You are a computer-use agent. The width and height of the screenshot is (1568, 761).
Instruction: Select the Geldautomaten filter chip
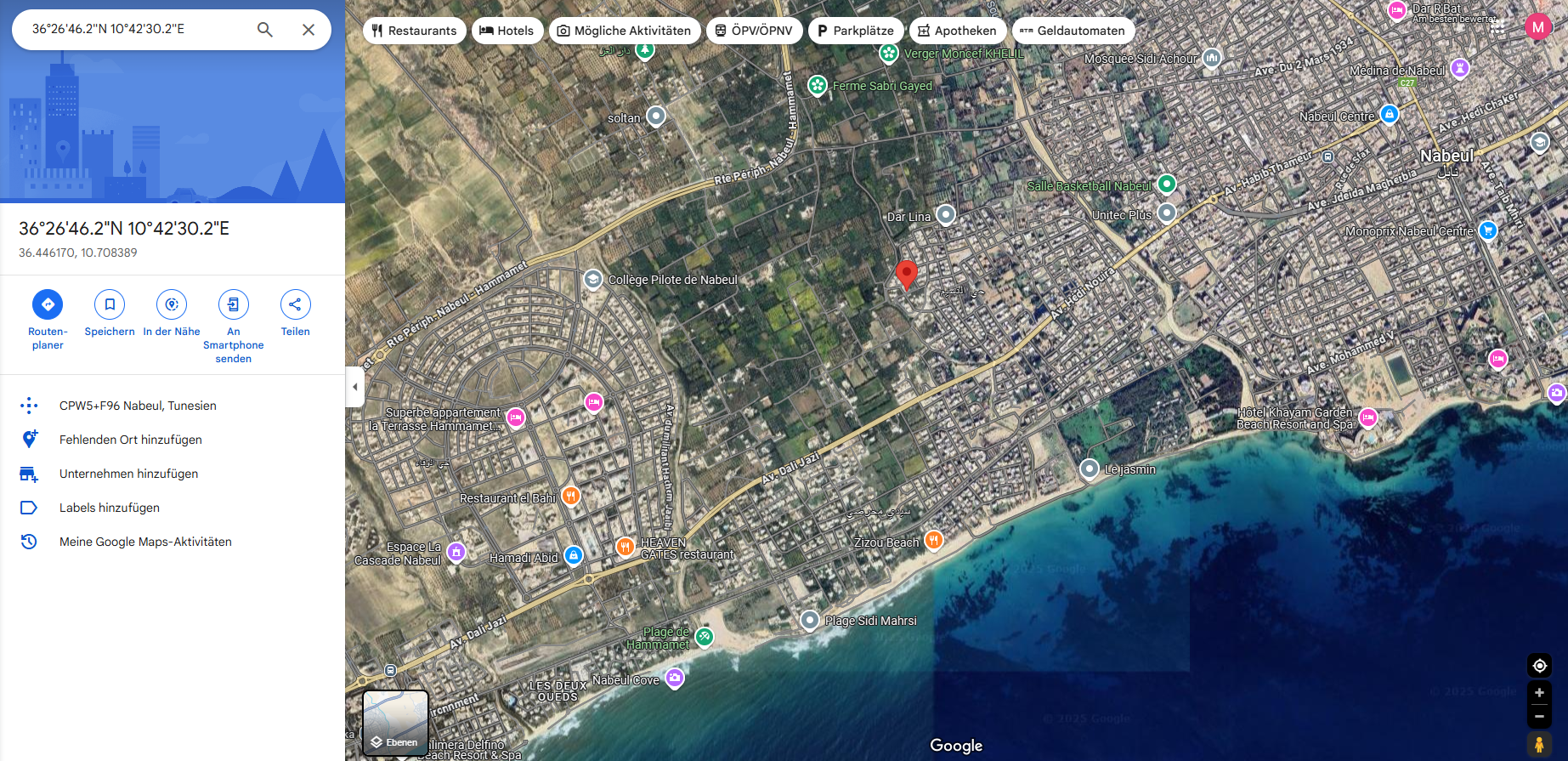tap(1073, 31)
